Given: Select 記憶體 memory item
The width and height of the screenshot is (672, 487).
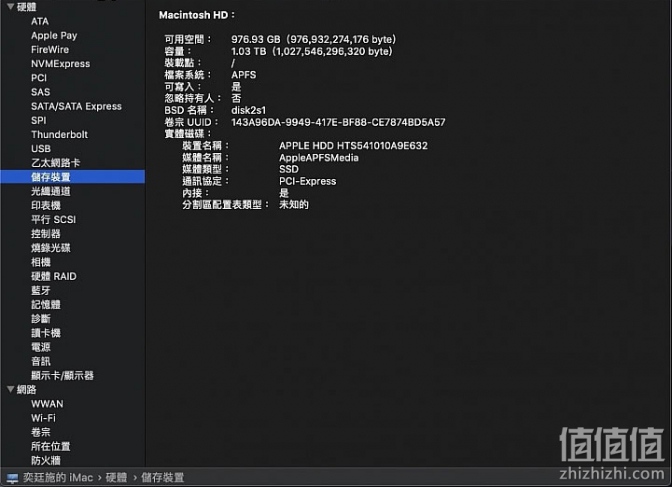Looking at the screenshot, I should [46, 305].
